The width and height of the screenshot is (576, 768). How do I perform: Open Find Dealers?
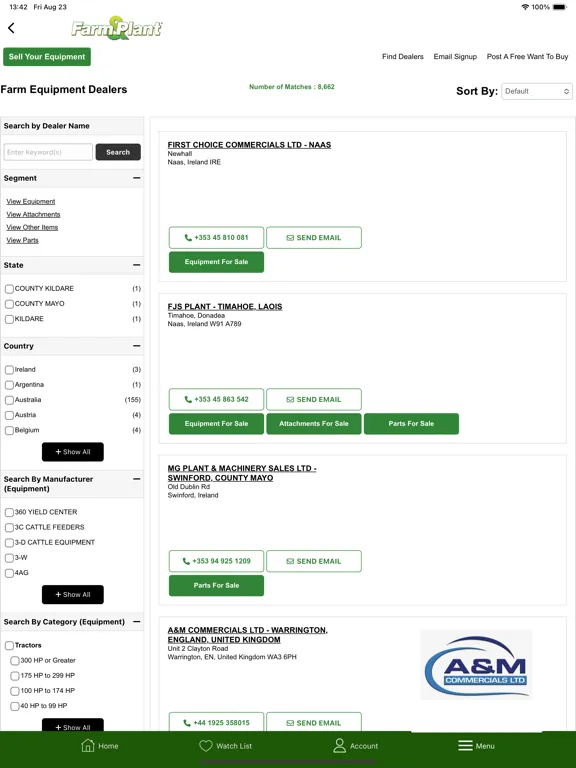pos(403,56)
